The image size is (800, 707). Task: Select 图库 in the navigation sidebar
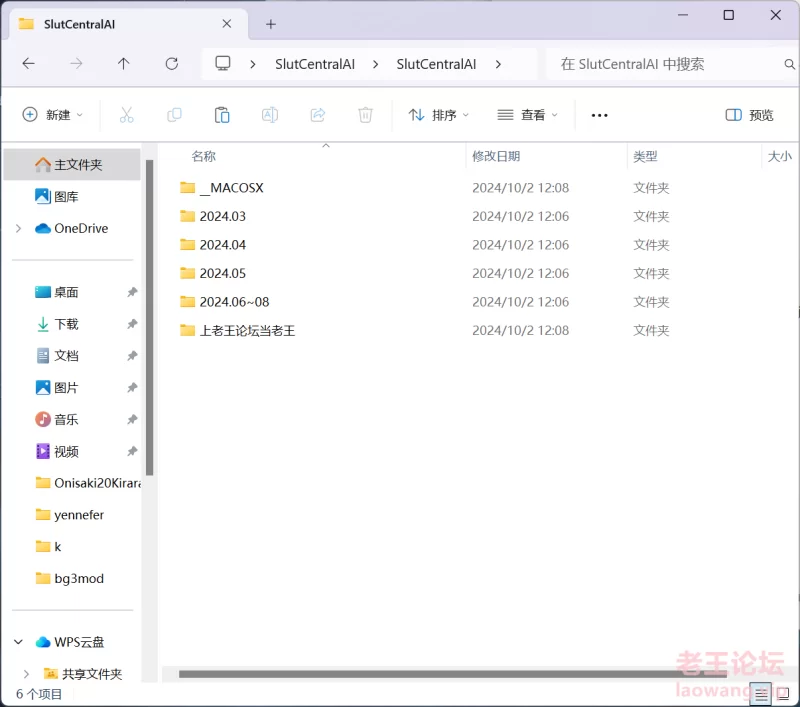(66, 196)
